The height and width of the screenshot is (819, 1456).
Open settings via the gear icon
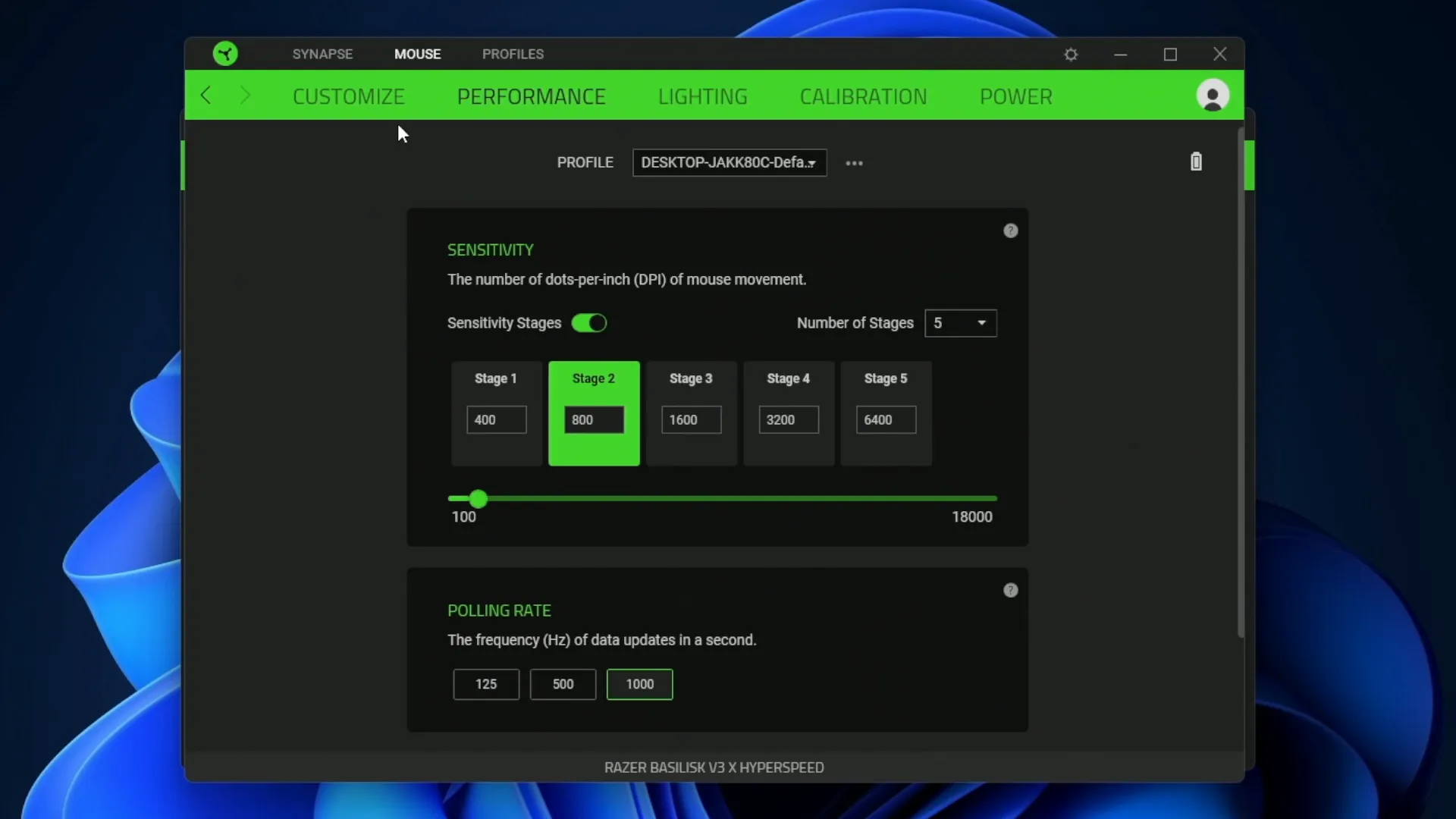pyautogui.click(x=1071, y=55)
